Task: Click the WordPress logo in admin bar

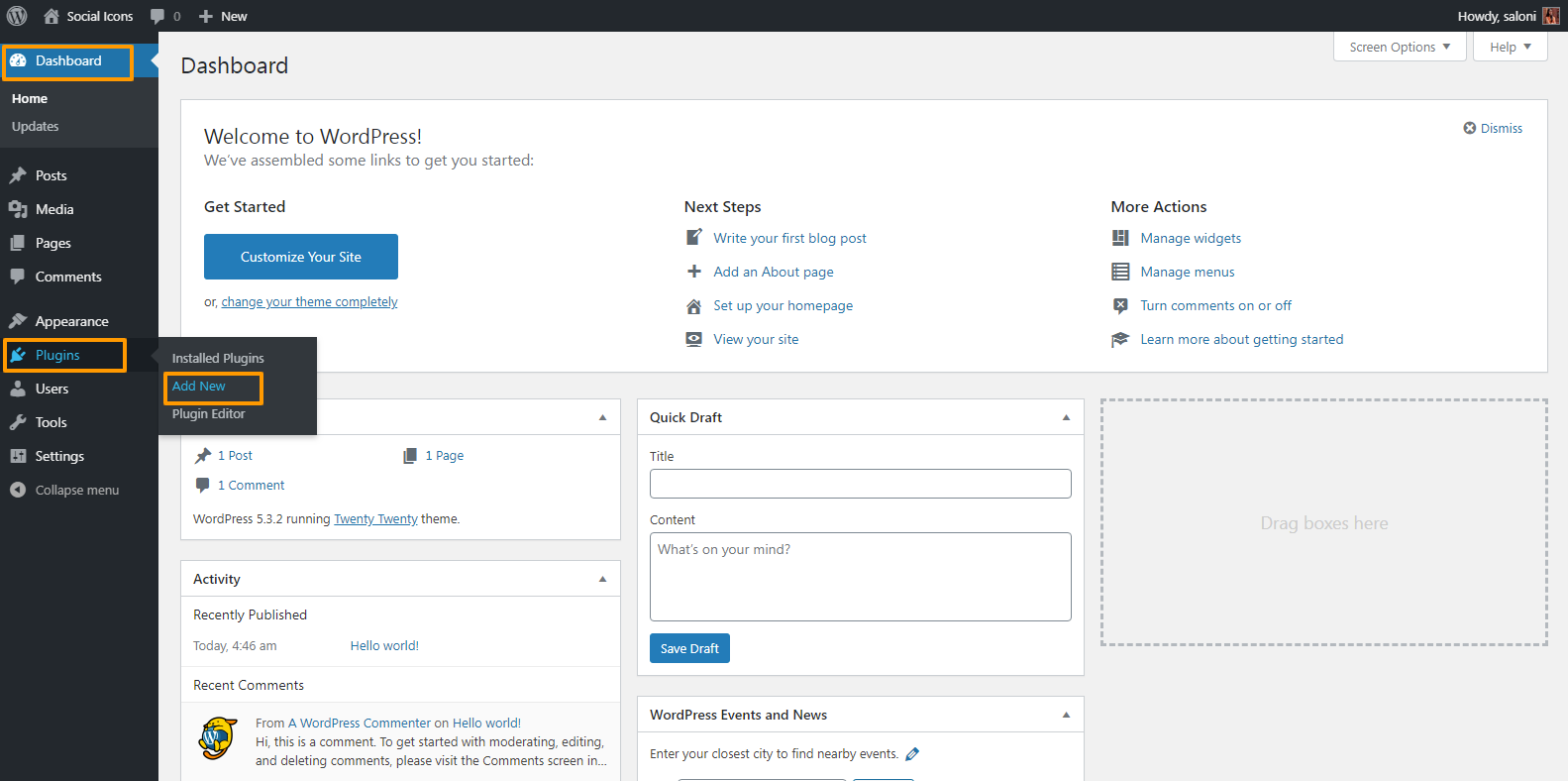Action: click(17, 16)
